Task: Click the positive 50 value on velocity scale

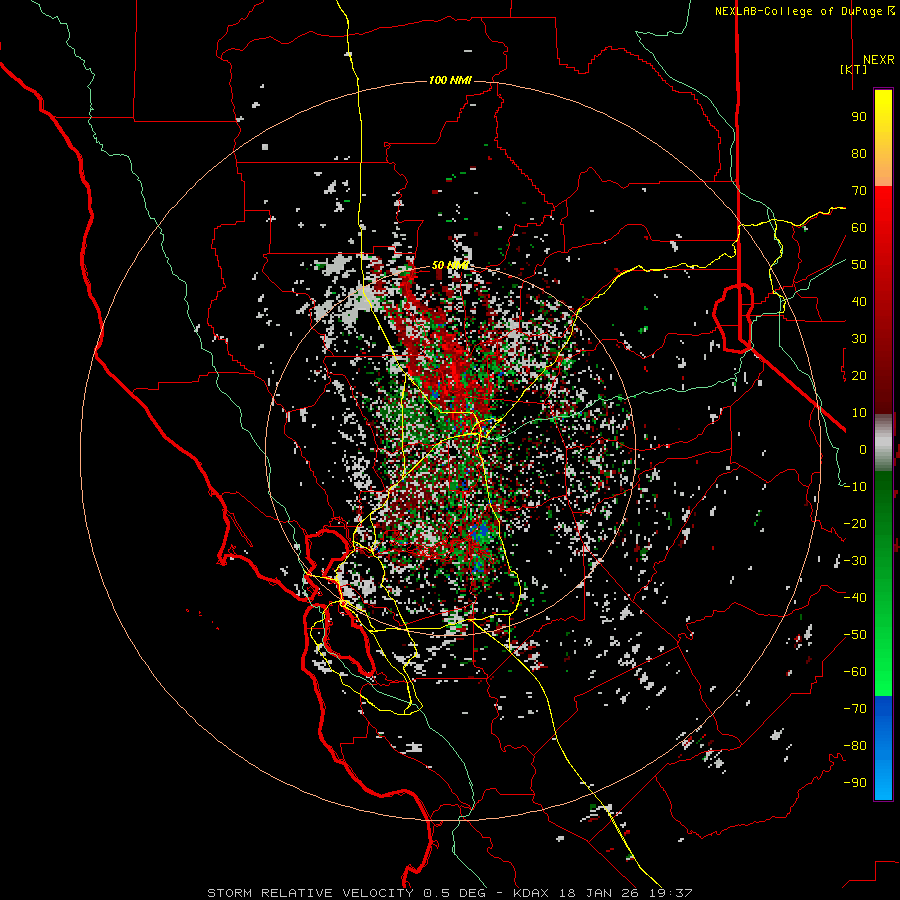Action: click(x=859, y=265)
